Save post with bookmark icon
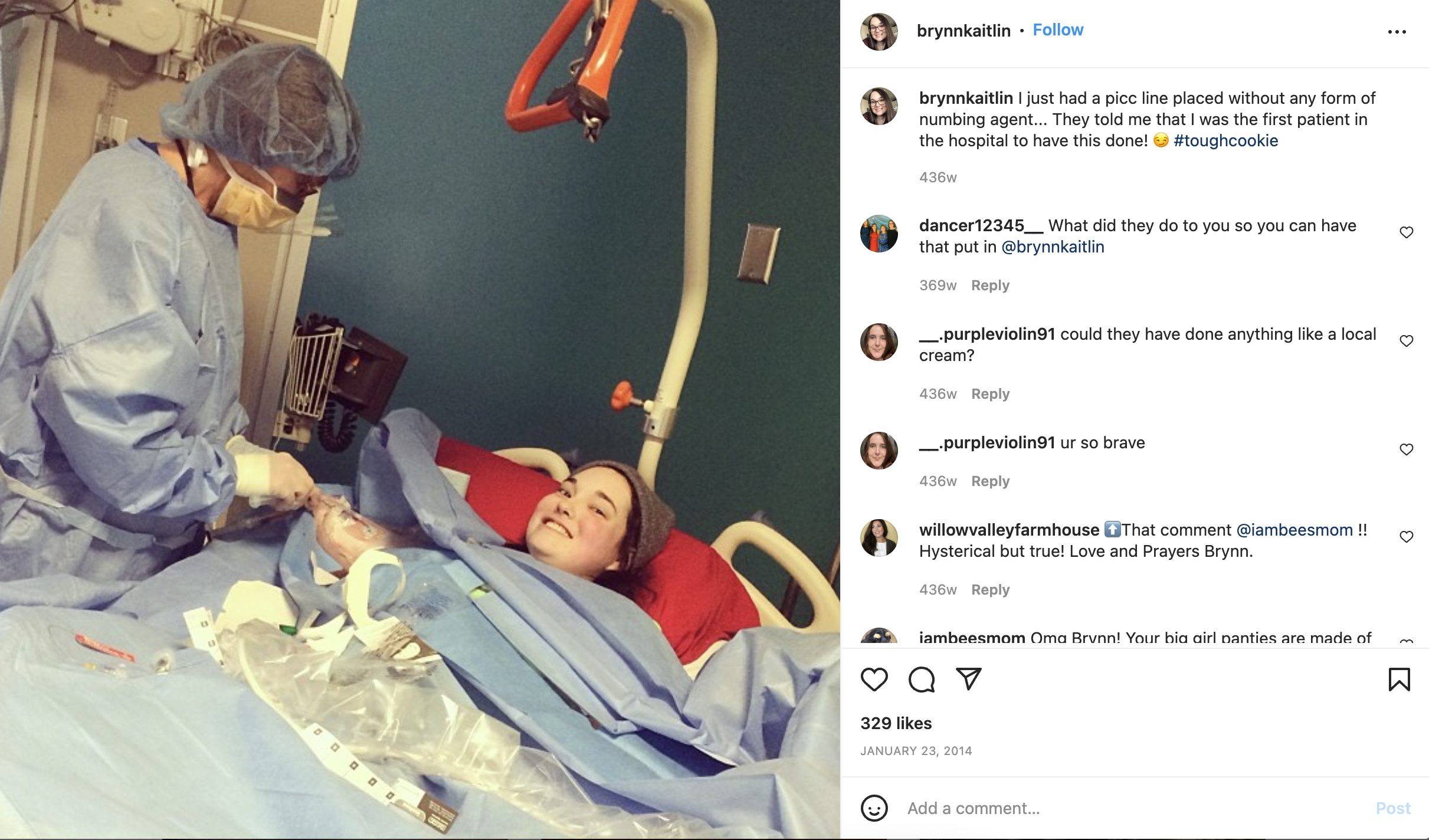 pyautogui.click(x=1399, y=680)
